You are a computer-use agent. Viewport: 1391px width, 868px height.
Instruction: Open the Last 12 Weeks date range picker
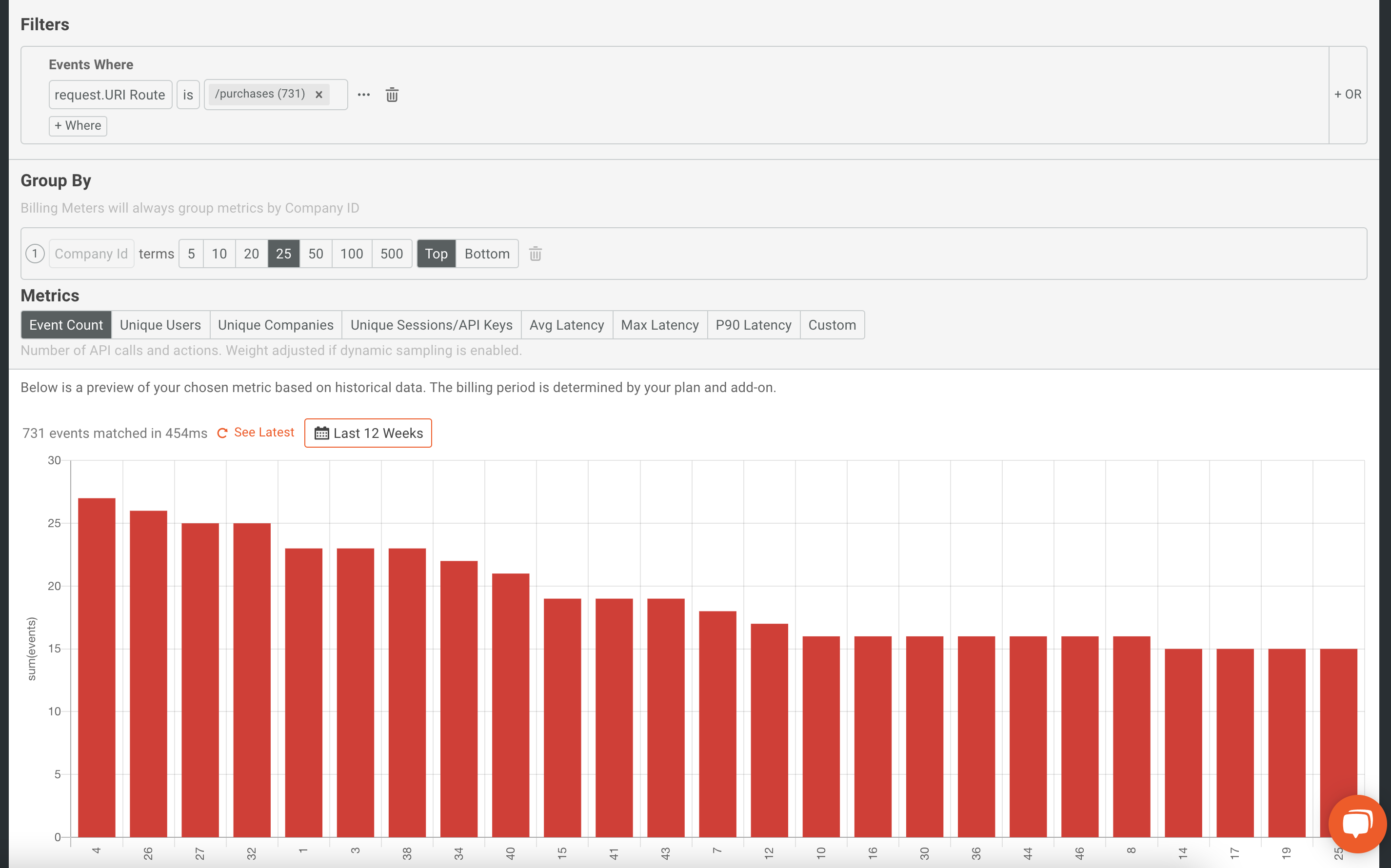click(x=368, y=433)
